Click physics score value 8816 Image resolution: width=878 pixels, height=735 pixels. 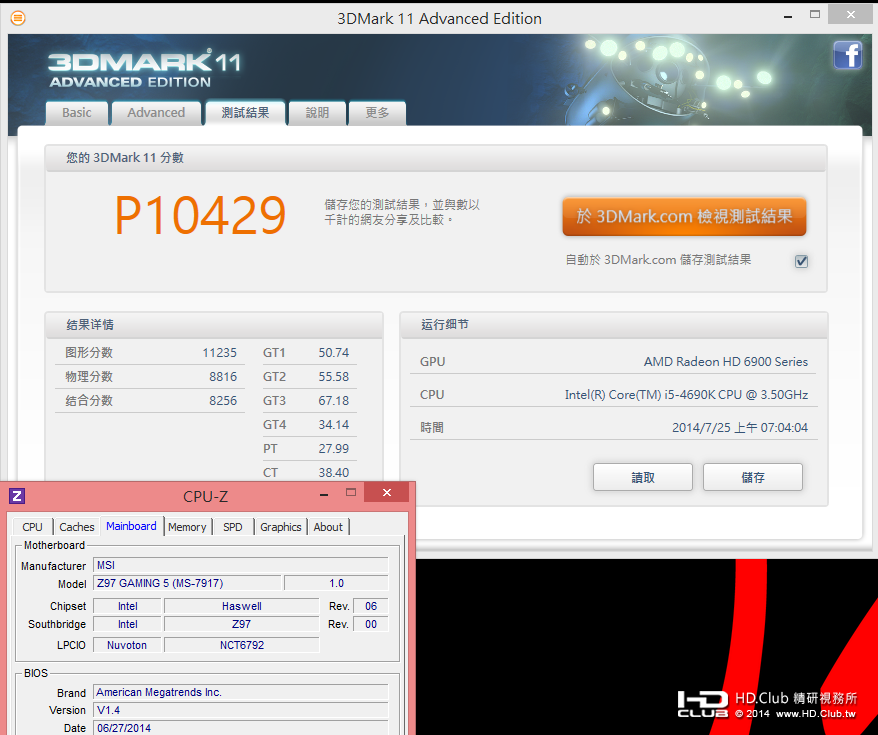pyautogui.click(x=223, y=377)
